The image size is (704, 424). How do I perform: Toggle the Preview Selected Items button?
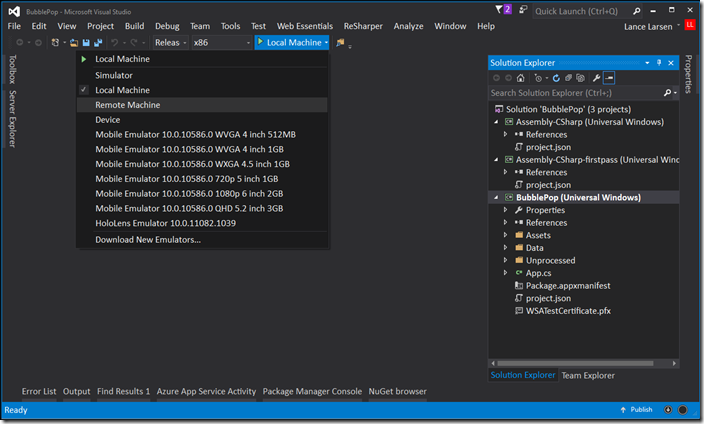[609, 78]
